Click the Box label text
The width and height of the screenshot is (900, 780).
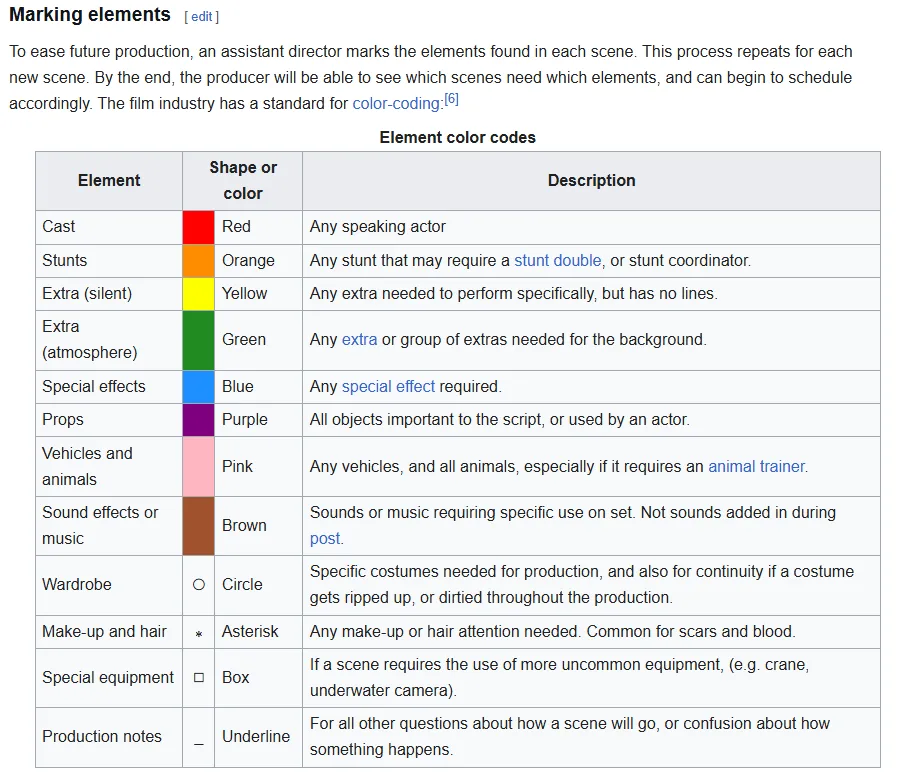(x=235, y=678)
